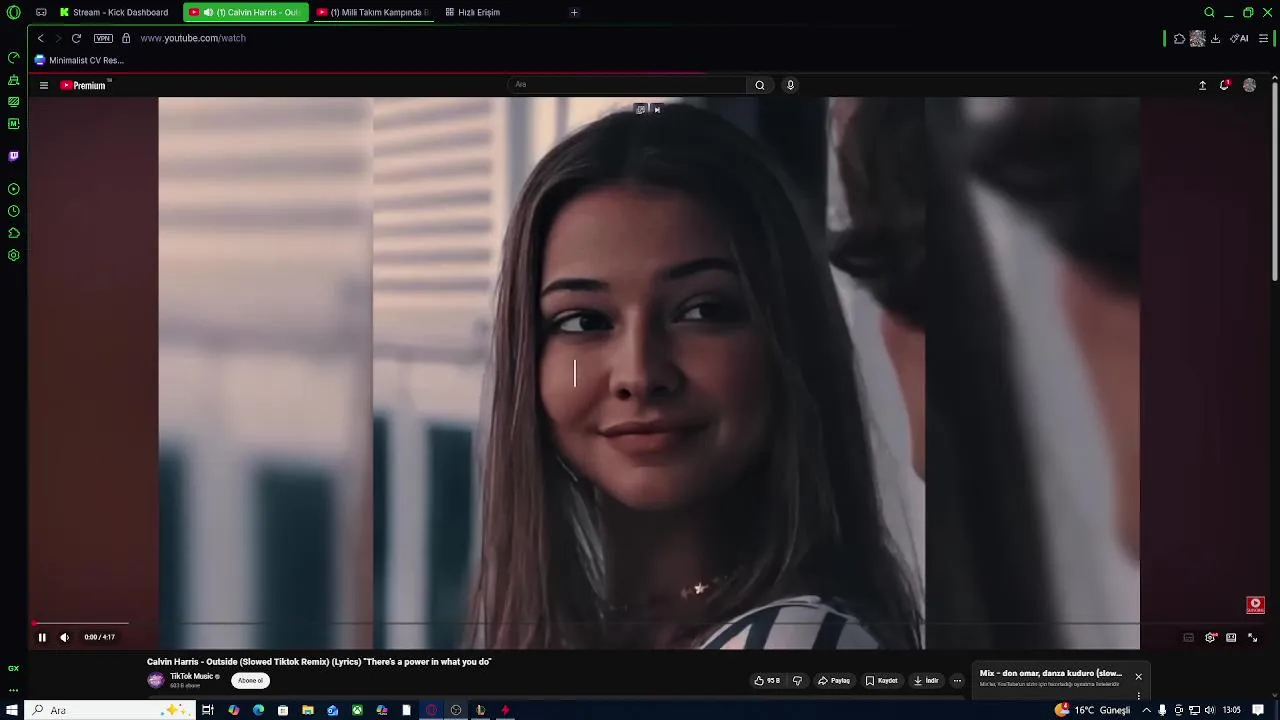This screenshot has width=1280, height=720.
Task: Open the workspaces icon beside tabs
Action: [41, 12]
